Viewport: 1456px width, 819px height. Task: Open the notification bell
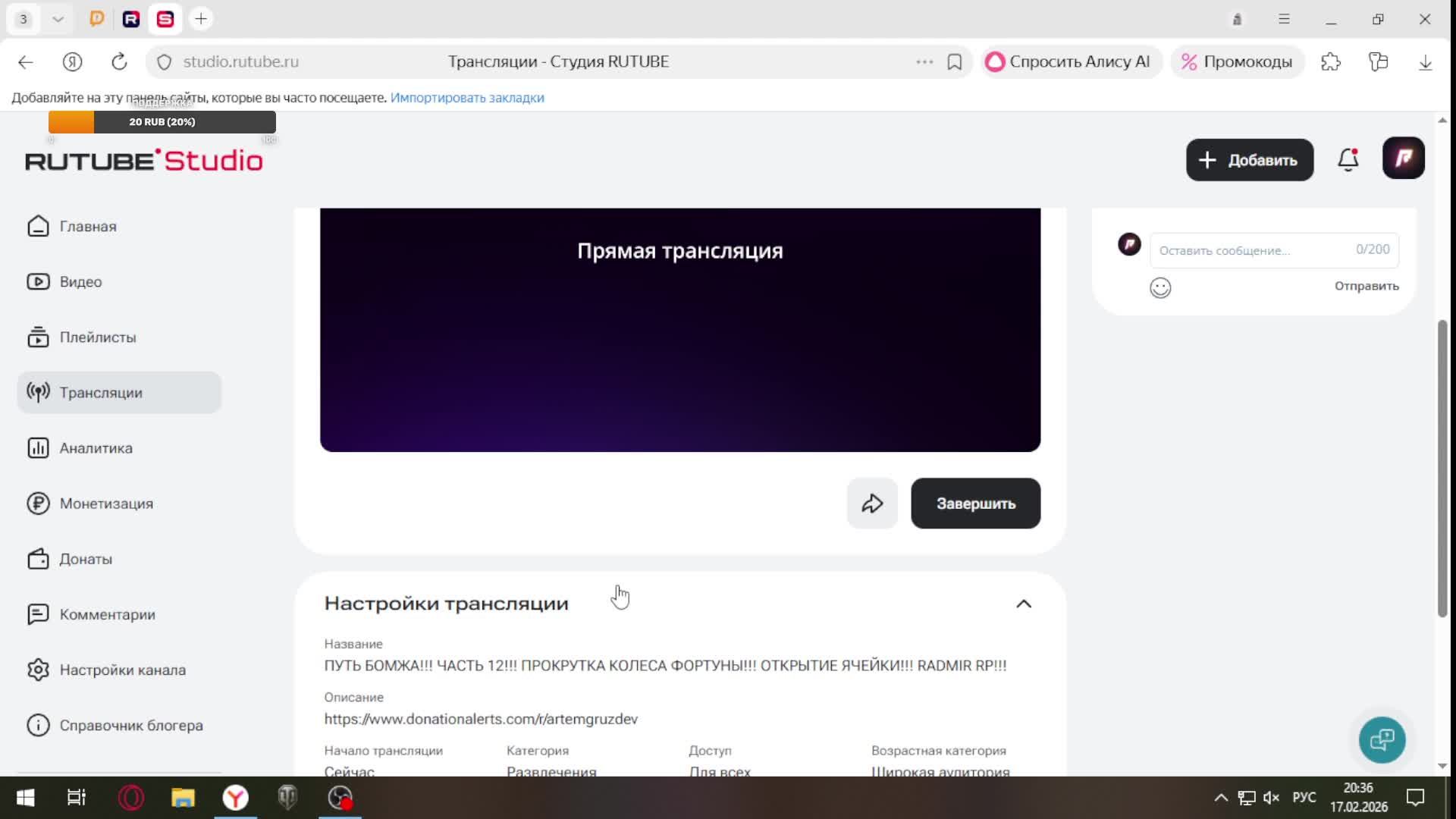click(1348, 160)
